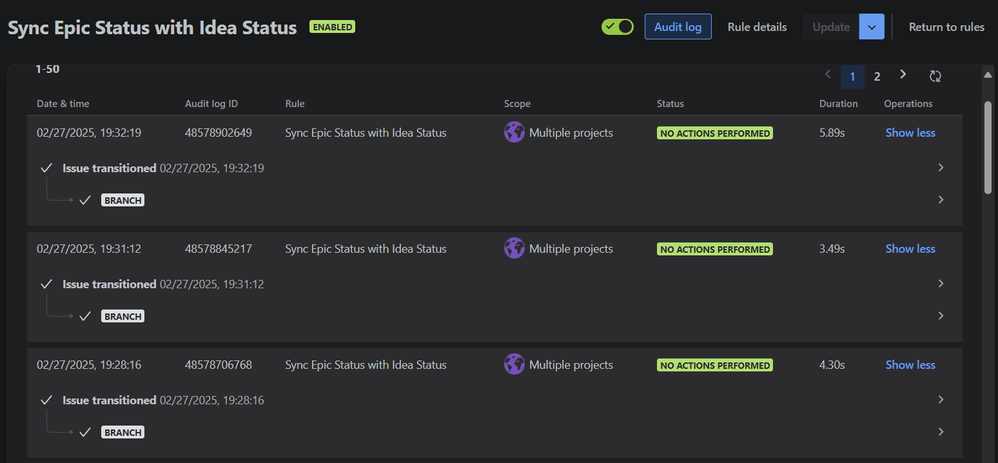Click checkmark next to BRANCH in 19:32:19 entry

[x=85, y=200]
